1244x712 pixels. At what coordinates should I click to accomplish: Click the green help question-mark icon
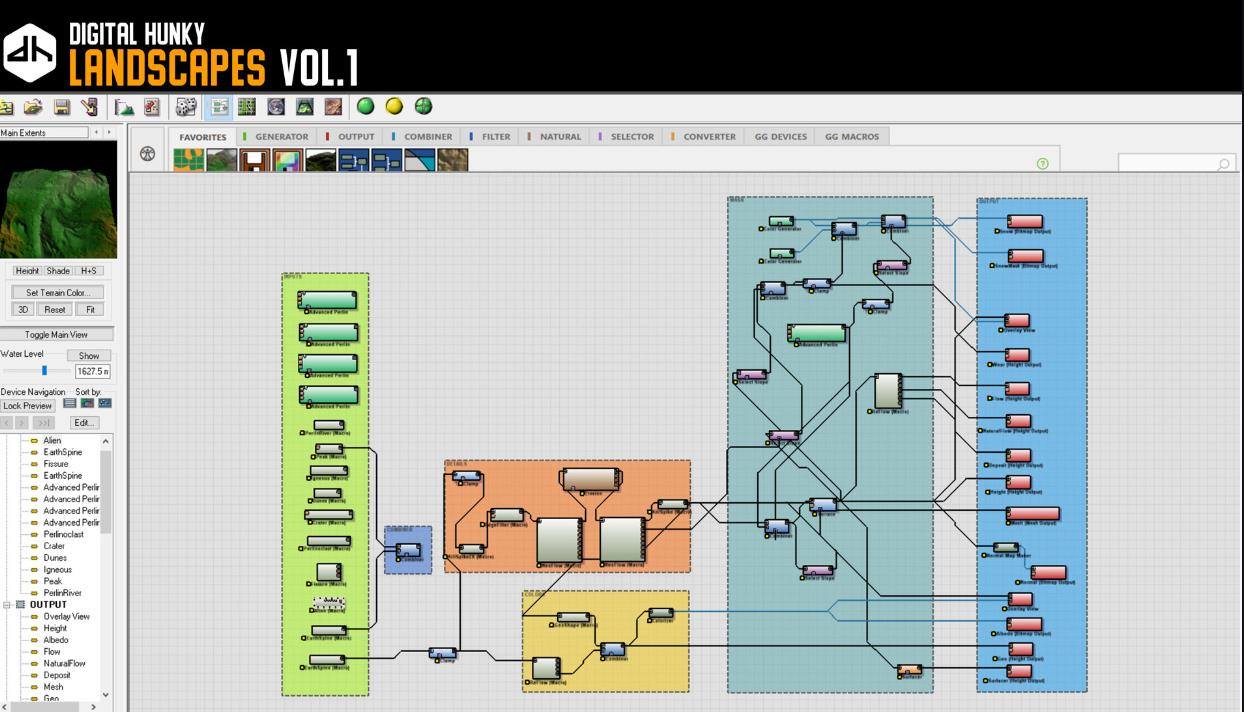[x=1043, y=163]
